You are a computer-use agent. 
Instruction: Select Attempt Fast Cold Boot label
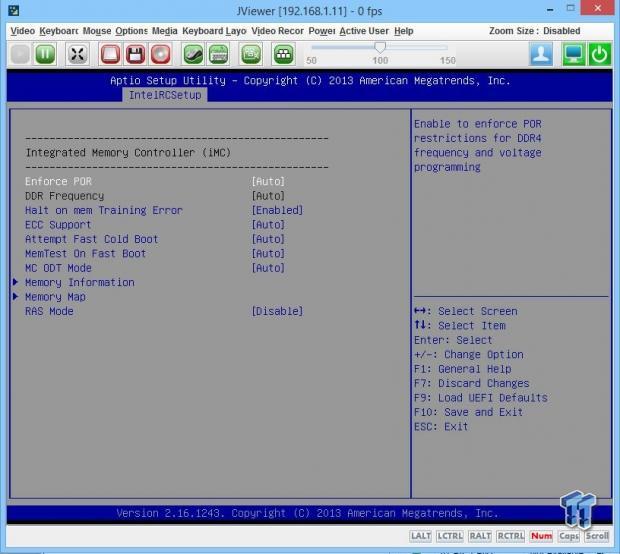point(92,239)
